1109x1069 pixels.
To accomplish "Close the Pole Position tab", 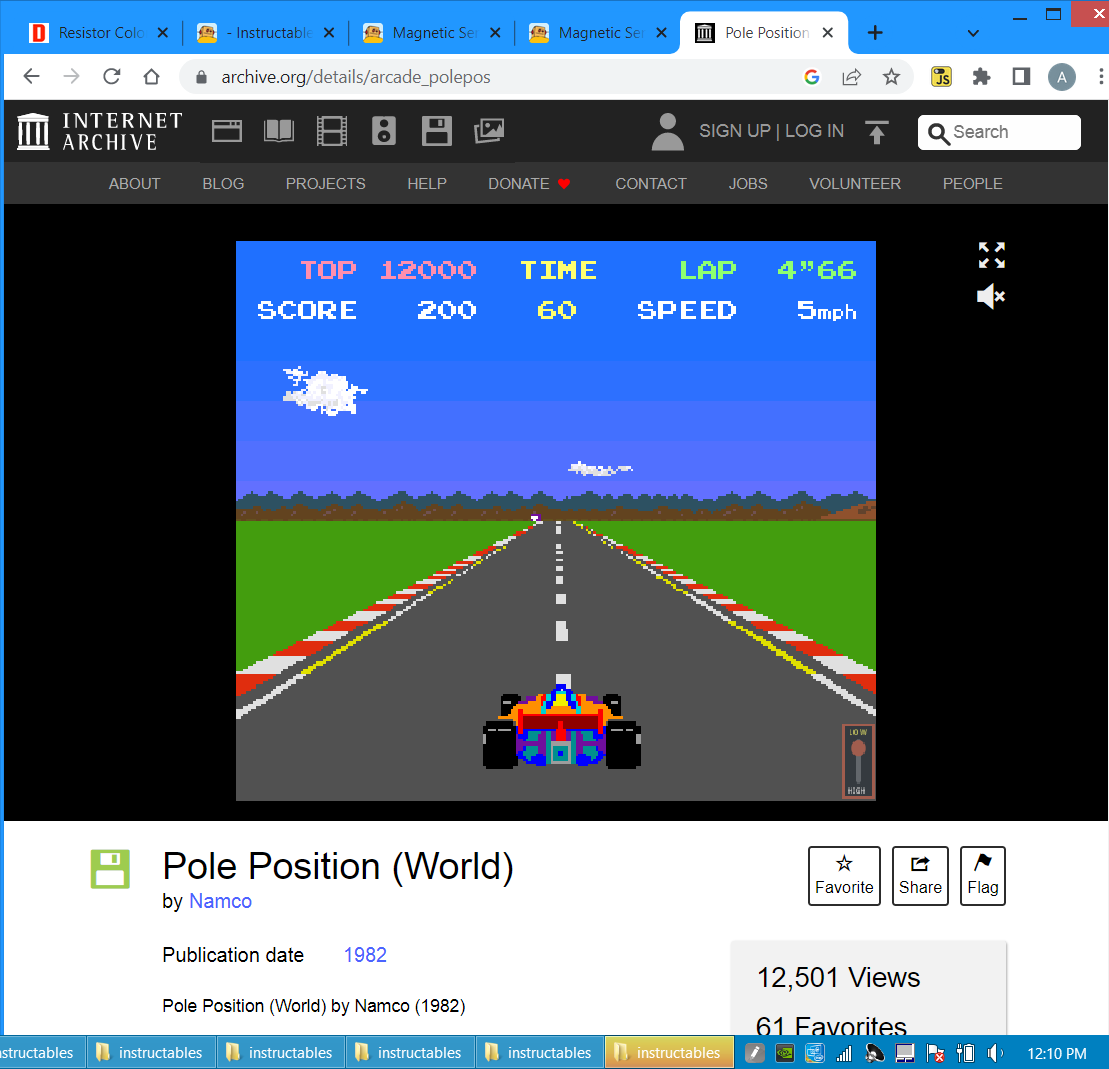I will pos(828,33).
